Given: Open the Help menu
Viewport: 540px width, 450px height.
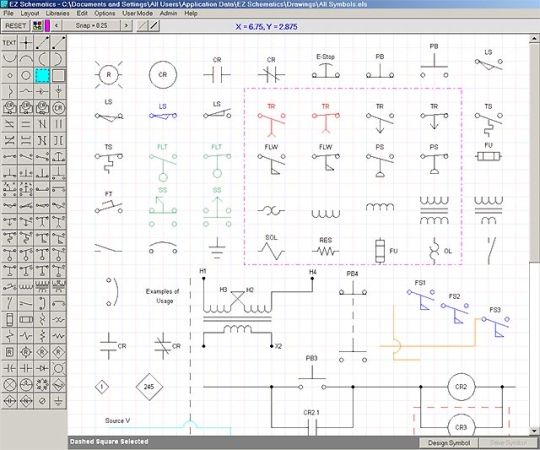Looking at the screenshot, I should [191, 13].
